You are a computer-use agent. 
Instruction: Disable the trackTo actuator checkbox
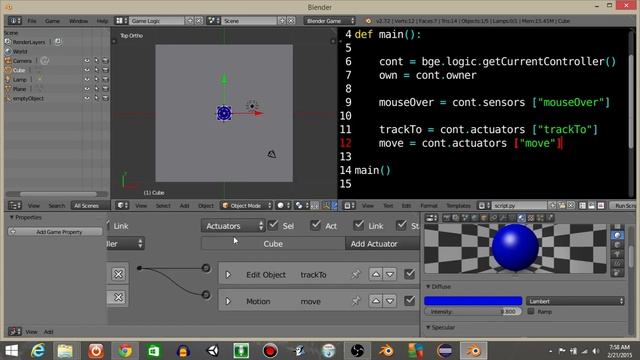pos(409,274)
